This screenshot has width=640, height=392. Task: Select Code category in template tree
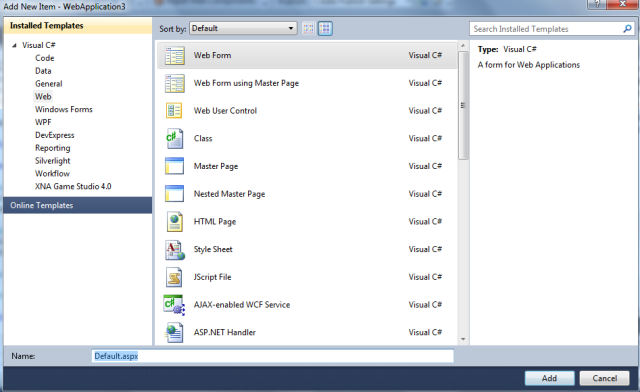[44, 58]
